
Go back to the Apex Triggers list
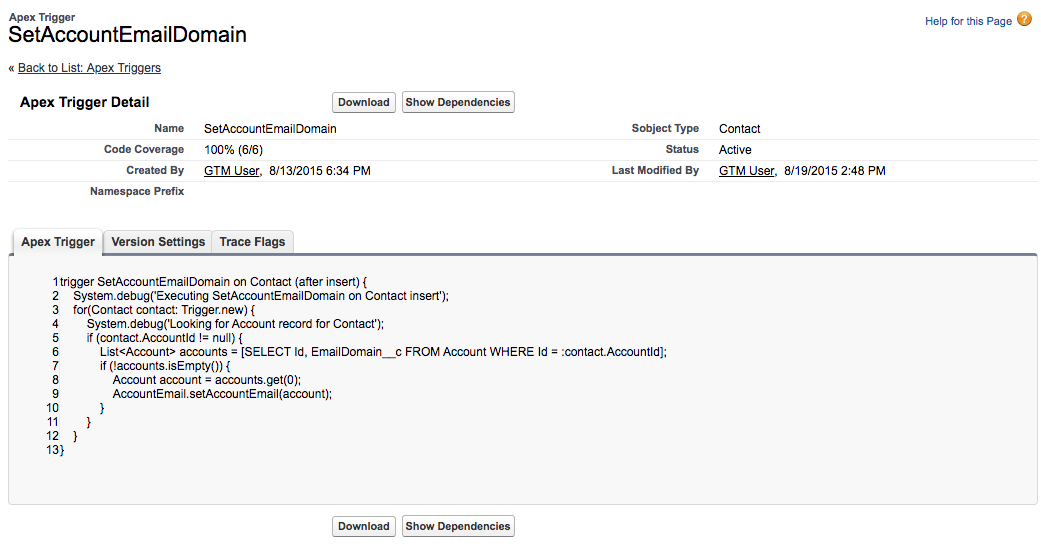tap(89, 68)
